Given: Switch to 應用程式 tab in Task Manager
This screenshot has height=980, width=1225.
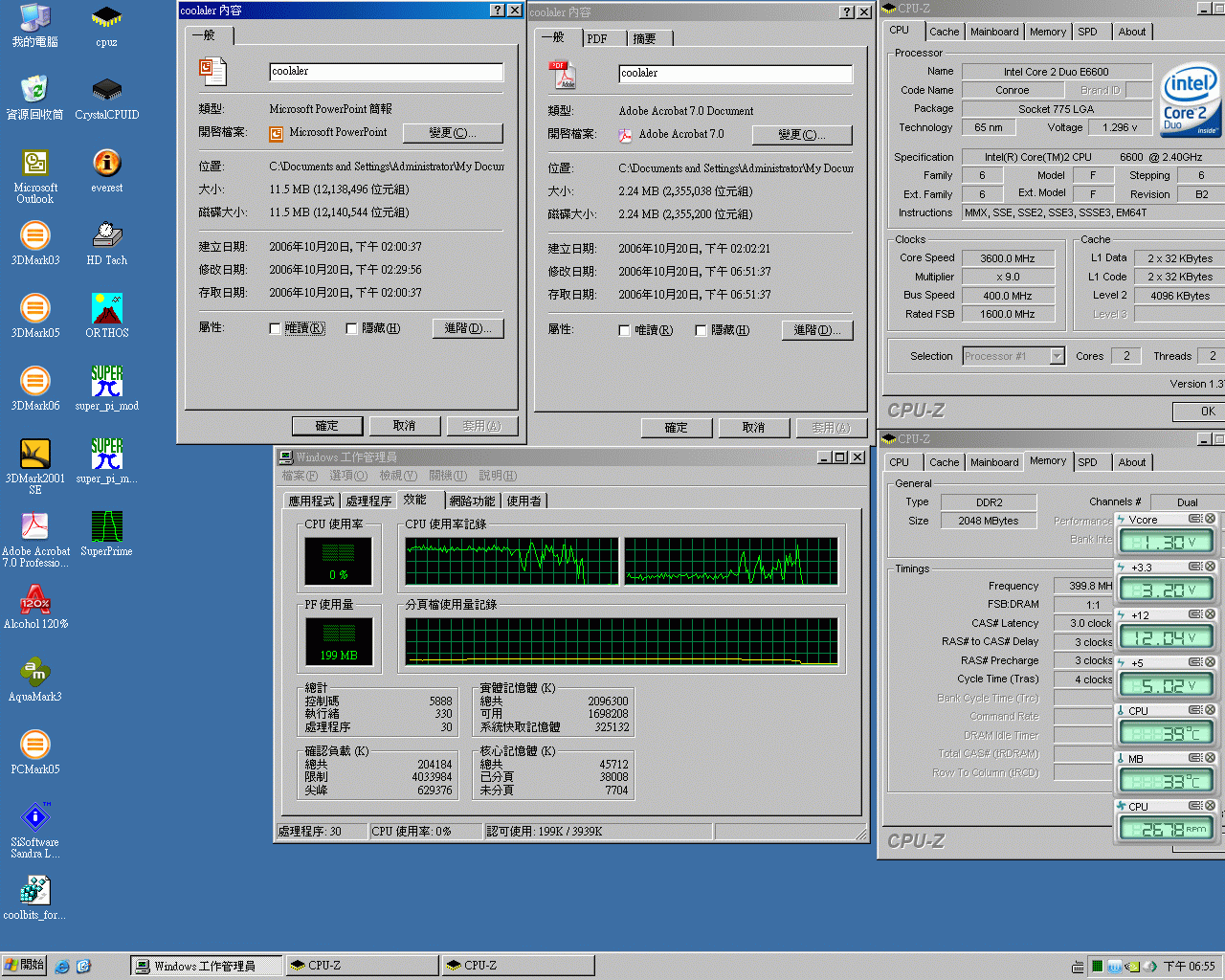Looking at the screenshot, I should (312, 501).
